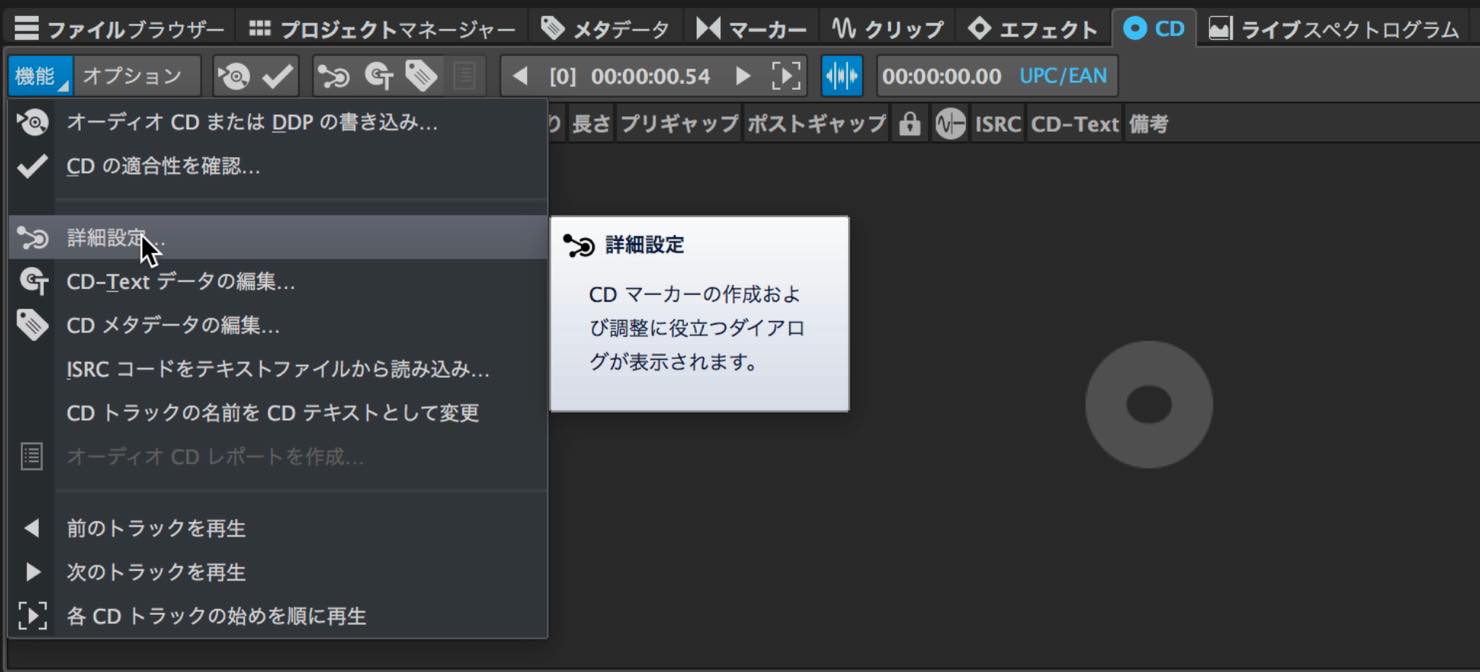Click the CD wizard toolbar icon
The image size is (1480, 672).
(x=334, y=76)
